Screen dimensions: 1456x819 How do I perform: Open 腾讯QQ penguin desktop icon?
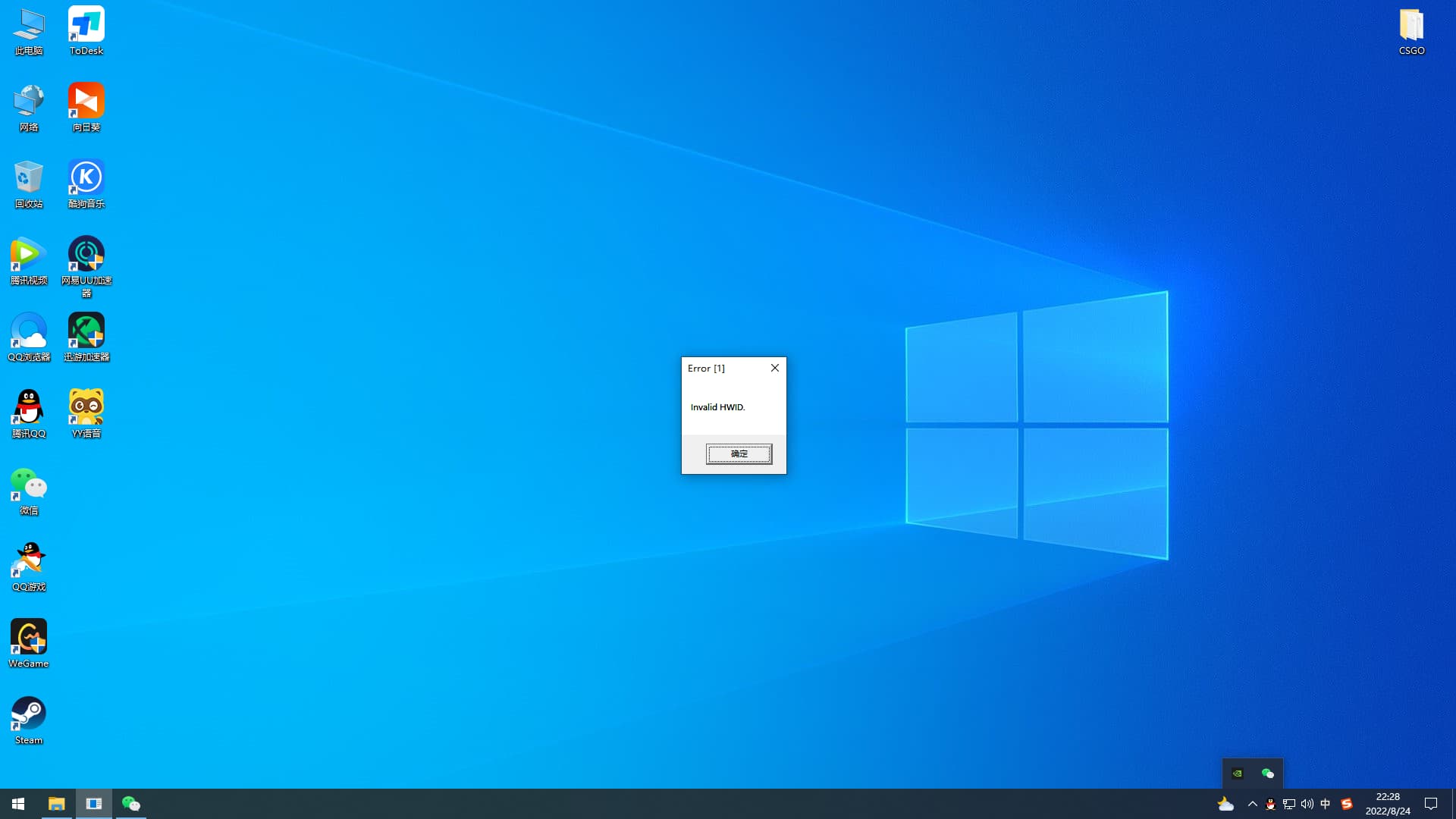[28, 413]
